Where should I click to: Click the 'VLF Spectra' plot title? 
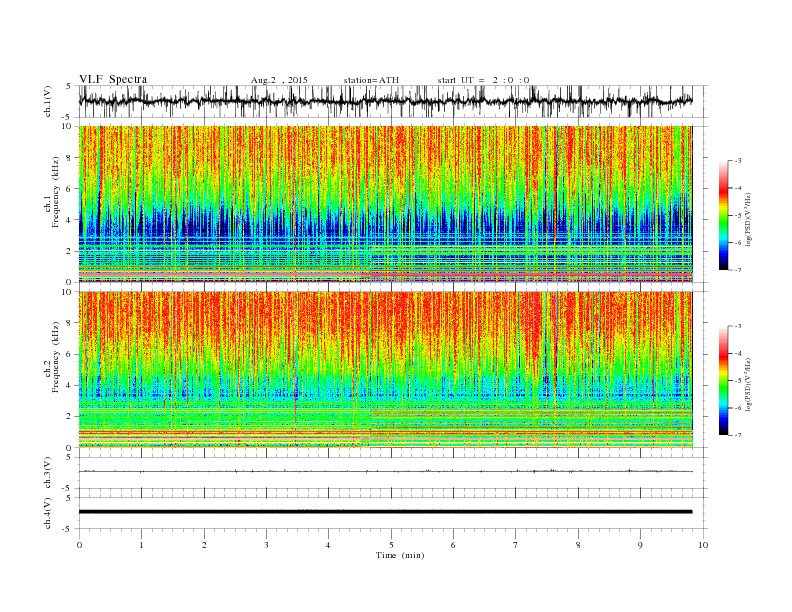(113, 79)
